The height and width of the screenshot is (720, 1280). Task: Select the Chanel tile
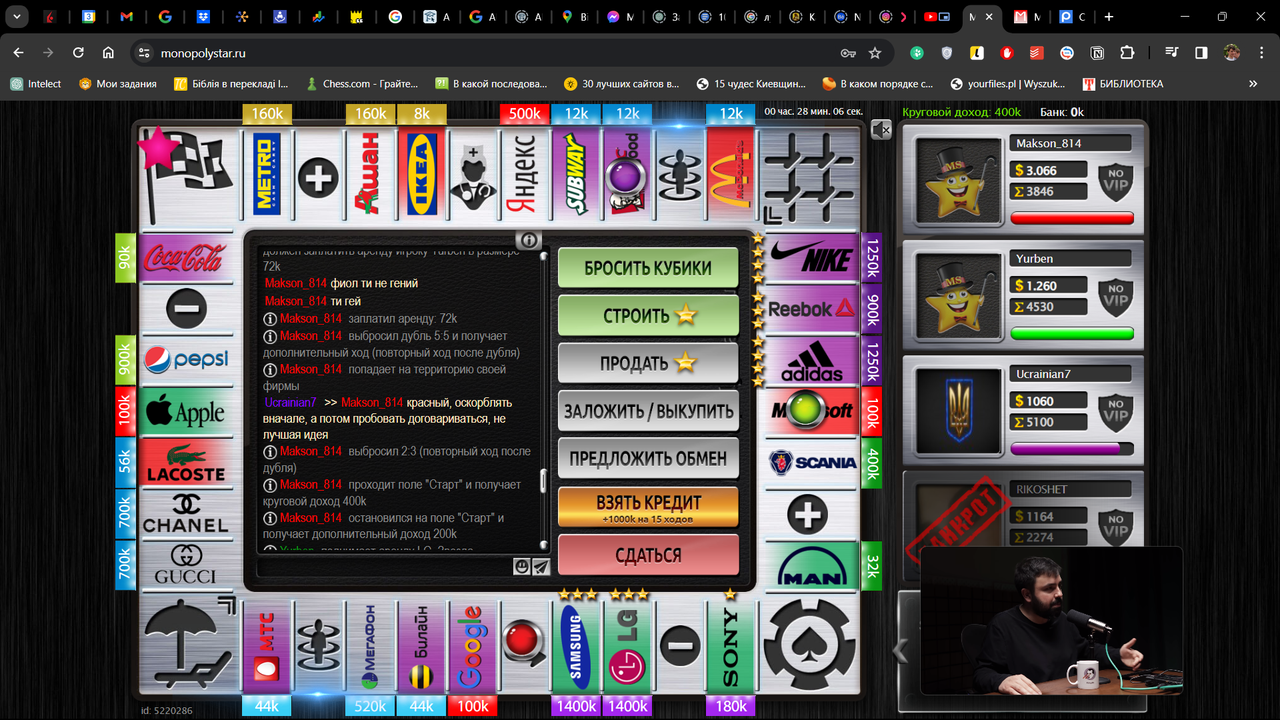point(185,514)
